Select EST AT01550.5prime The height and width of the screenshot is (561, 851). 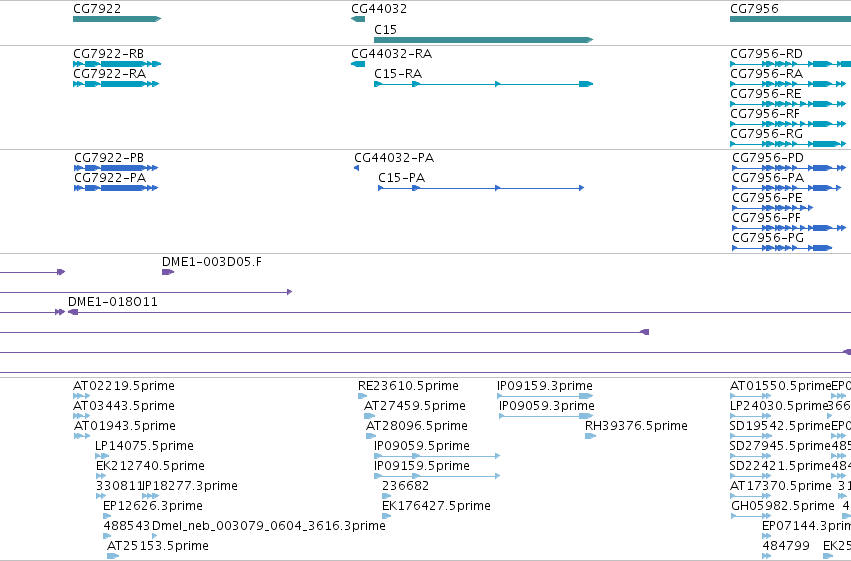coord(780,386)
